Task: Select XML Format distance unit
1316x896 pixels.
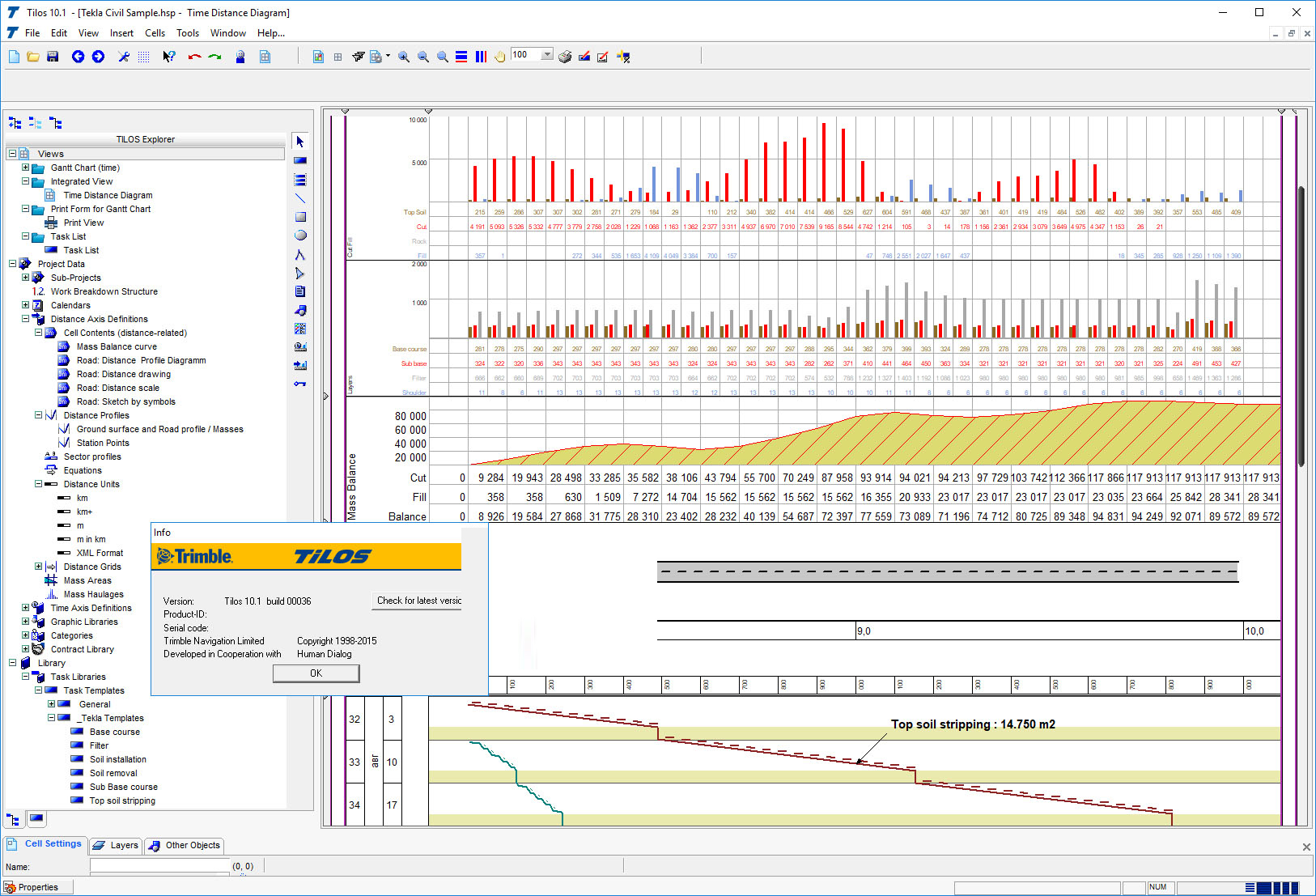Action: pyautogui.click(x=100, y=553)
